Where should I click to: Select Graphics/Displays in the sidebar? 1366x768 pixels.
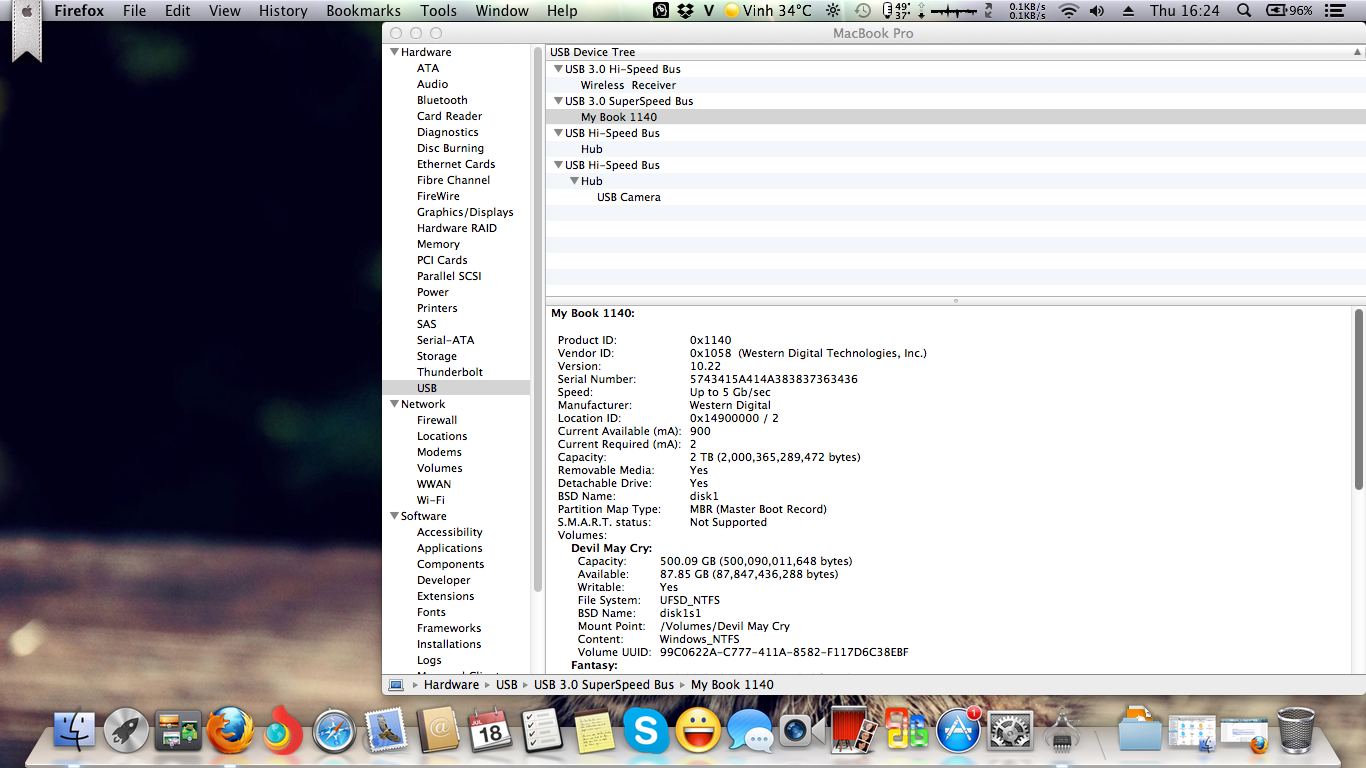[x=465, y=212]
